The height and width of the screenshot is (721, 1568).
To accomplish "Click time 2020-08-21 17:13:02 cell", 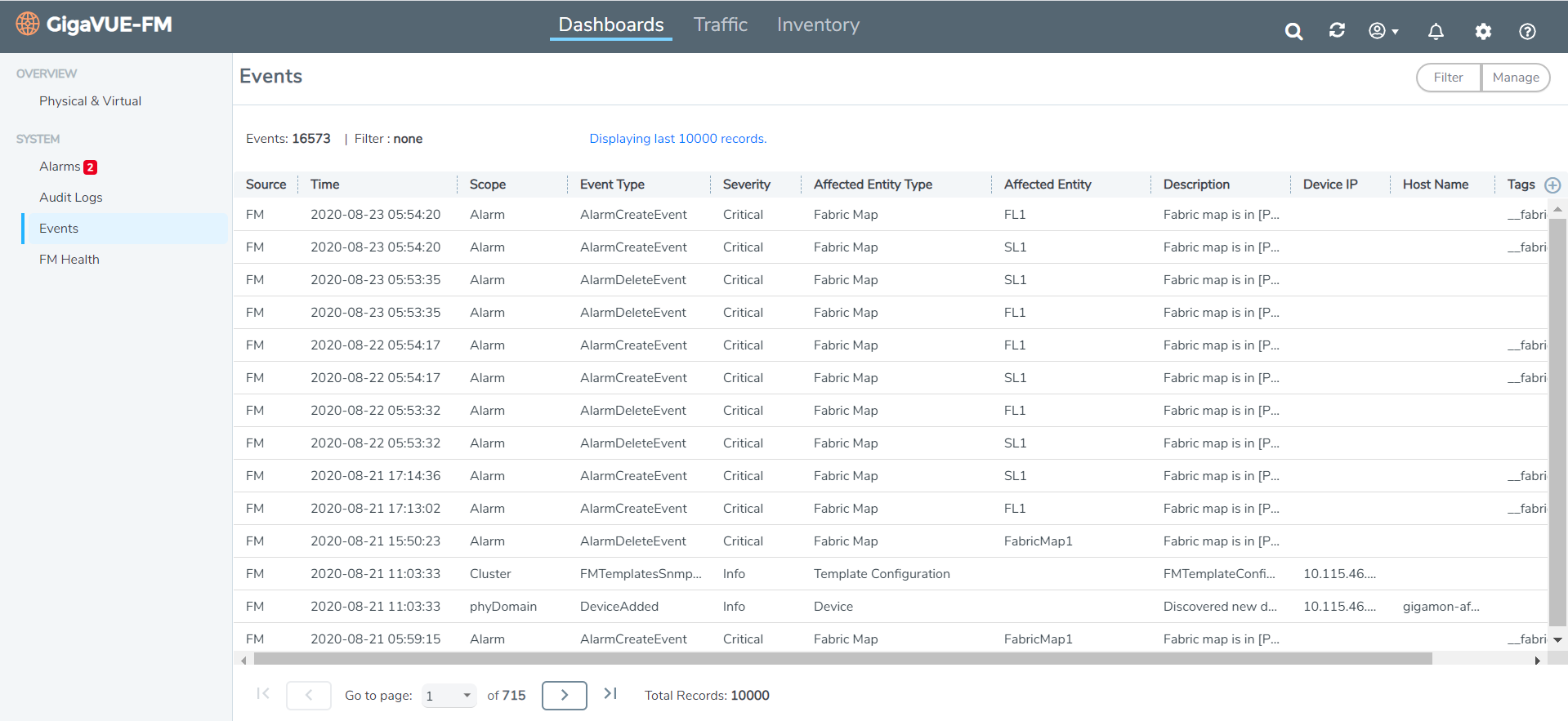I will click(x=375, y=509).
